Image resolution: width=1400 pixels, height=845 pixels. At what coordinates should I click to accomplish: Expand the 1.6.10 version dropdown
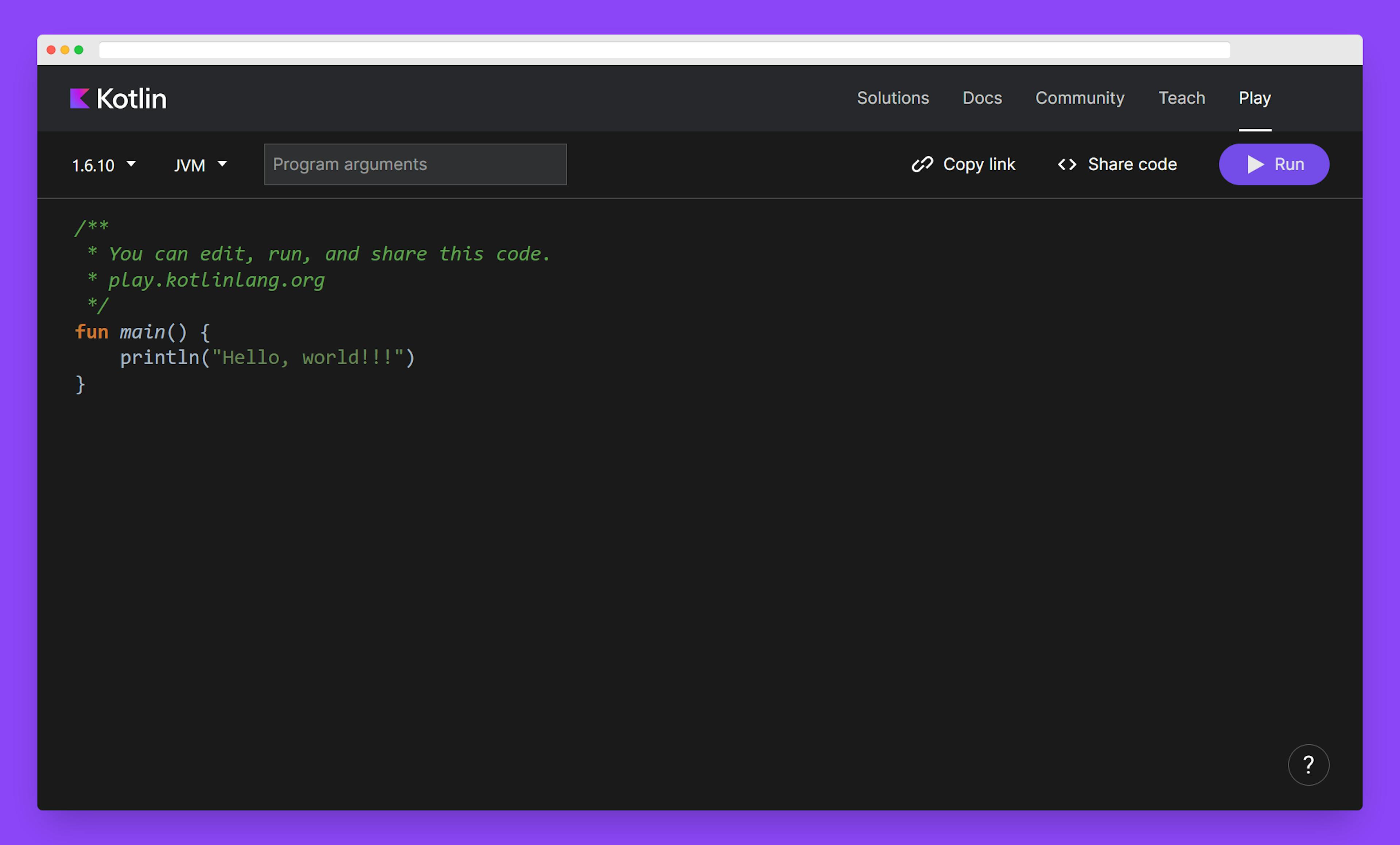pos(104,165)
